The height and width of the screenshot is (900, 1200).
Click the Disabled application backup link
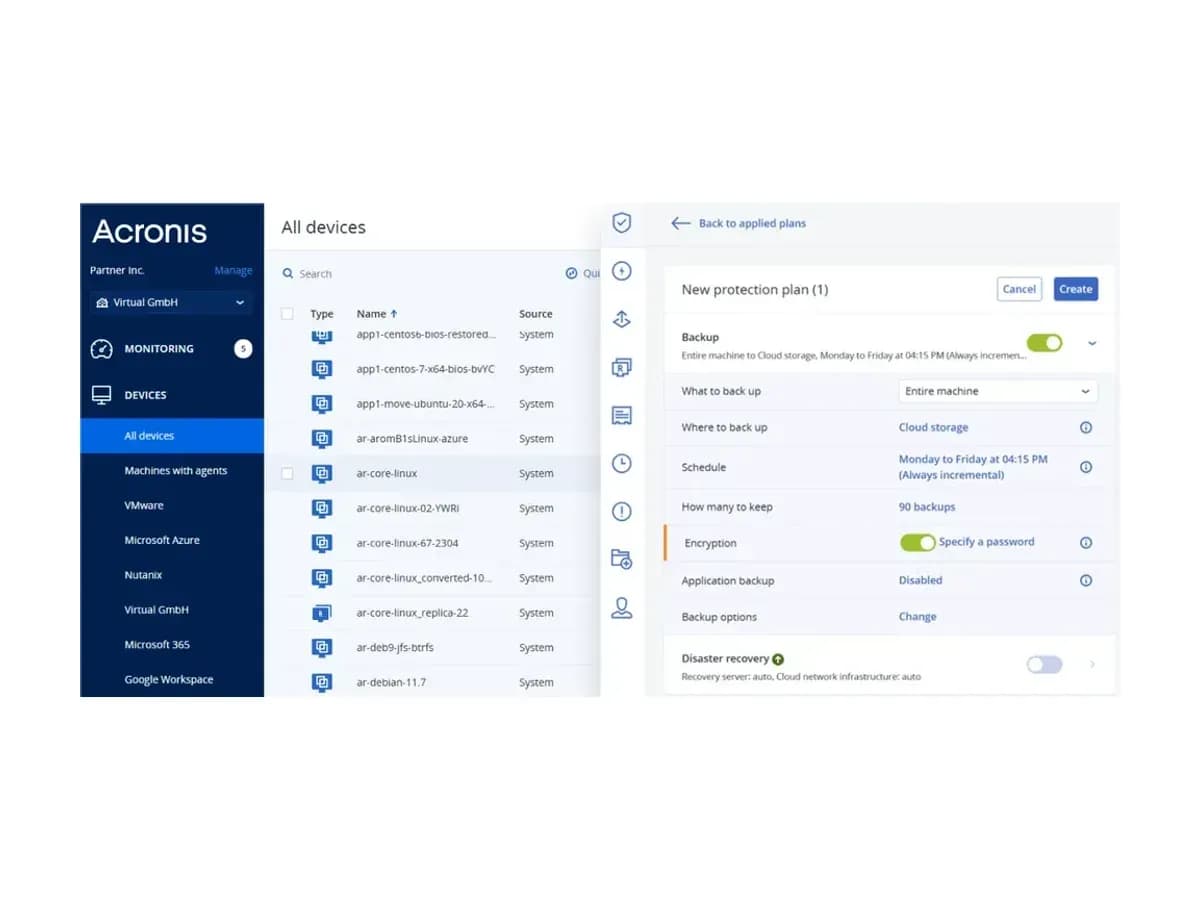[x=920, y=580]
